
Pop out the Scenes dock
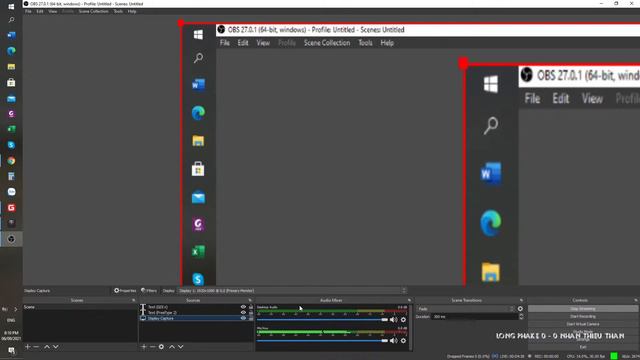click(133, 300)
